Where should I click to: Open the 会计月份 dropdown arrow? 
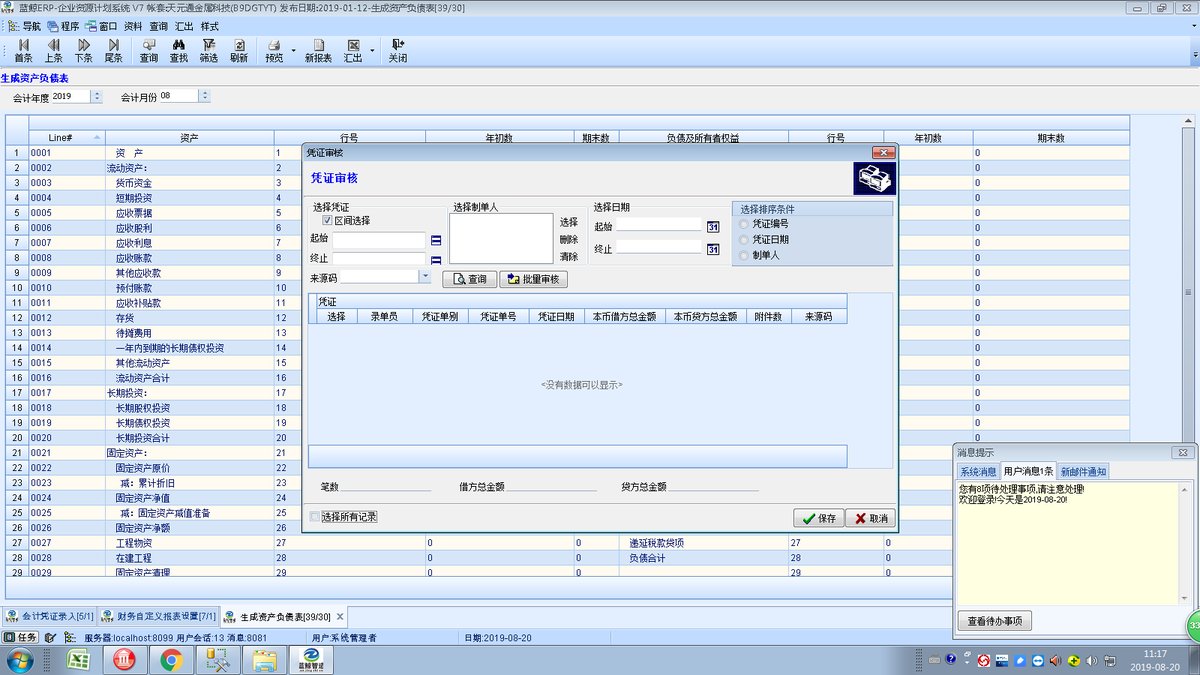[204, 96]
